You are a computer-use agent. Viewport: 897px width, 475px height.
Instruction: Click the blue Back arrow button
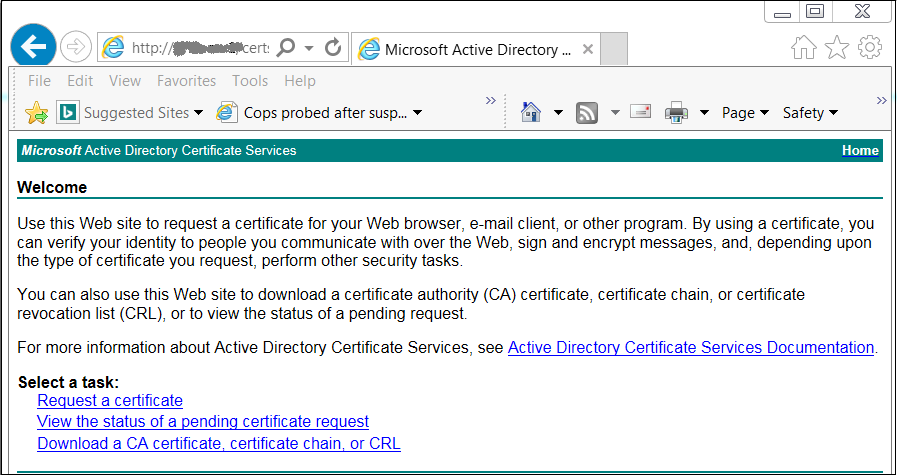click(x=33, y=46)
